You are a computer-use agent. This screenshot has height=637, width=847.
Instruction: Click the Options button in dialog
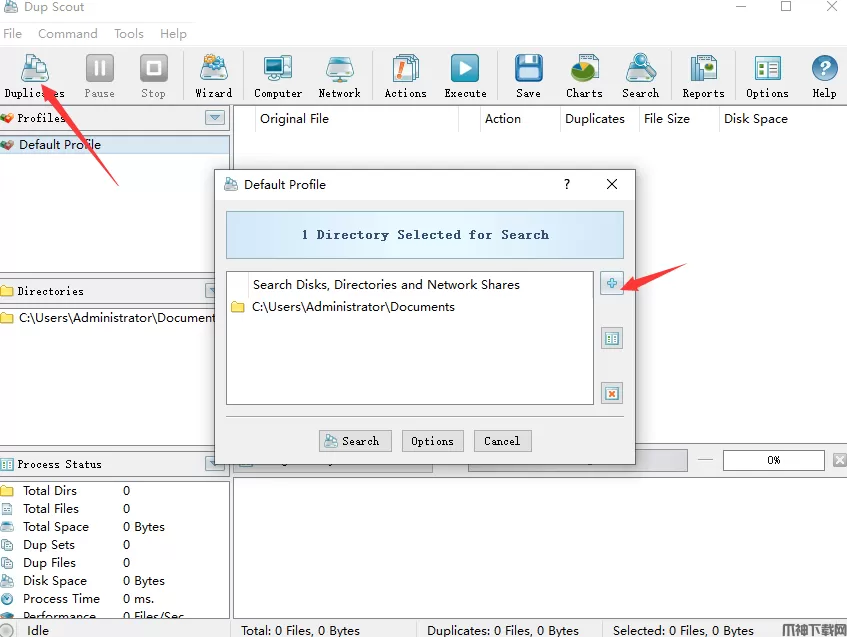432,441
